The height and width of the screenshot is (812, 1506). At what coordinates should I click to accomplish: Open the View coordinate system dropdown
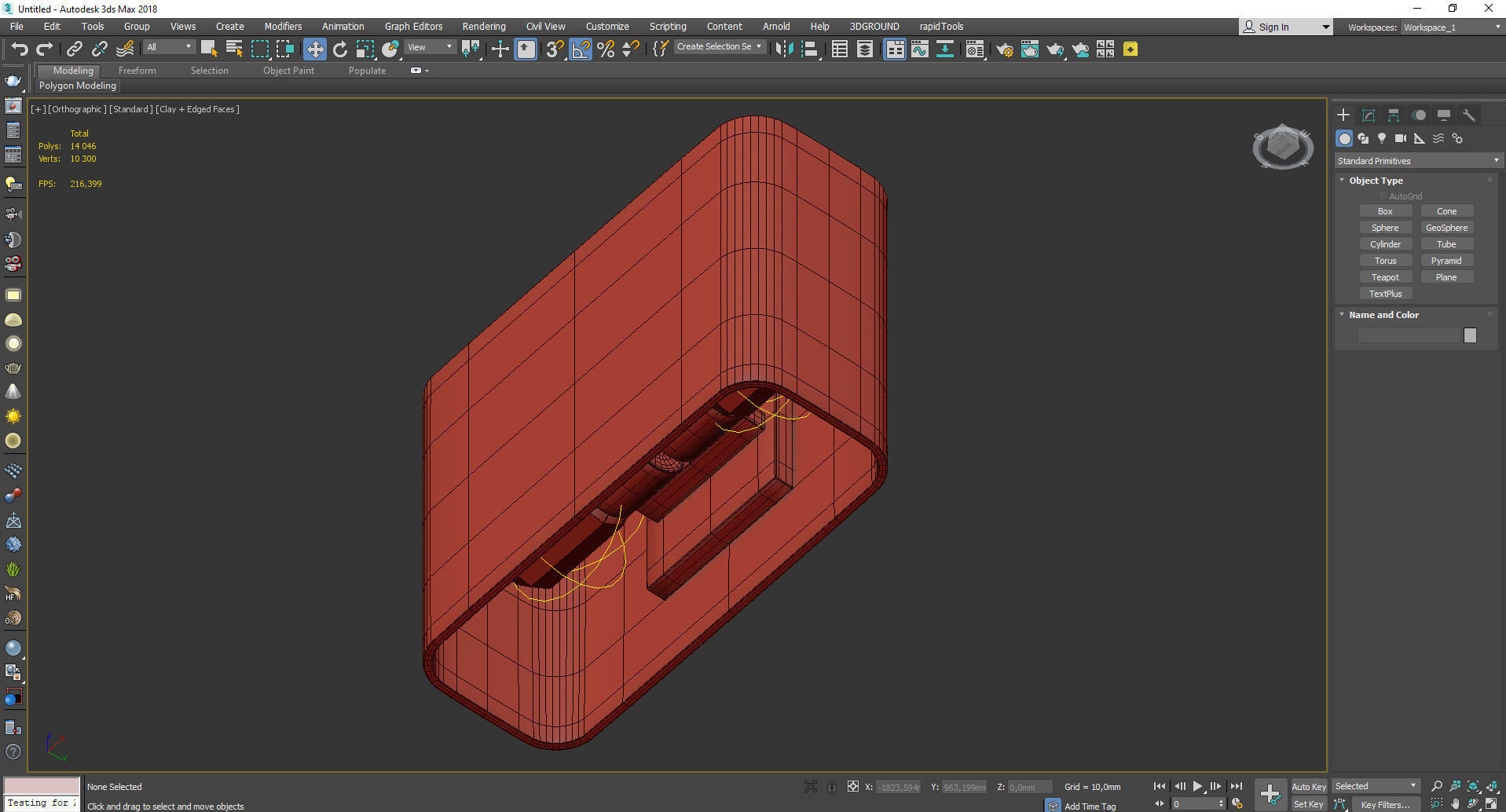(x=430, y=47)
